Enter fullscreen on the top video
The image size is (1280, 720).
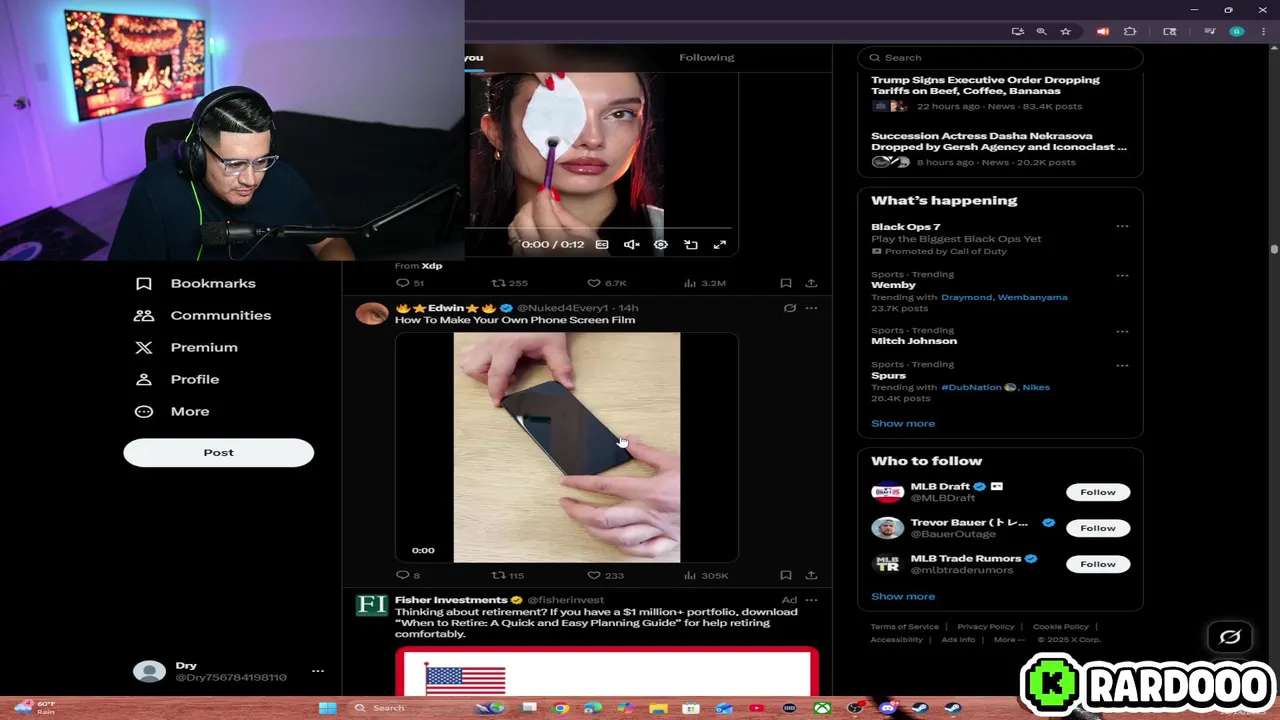click(719, 244)
